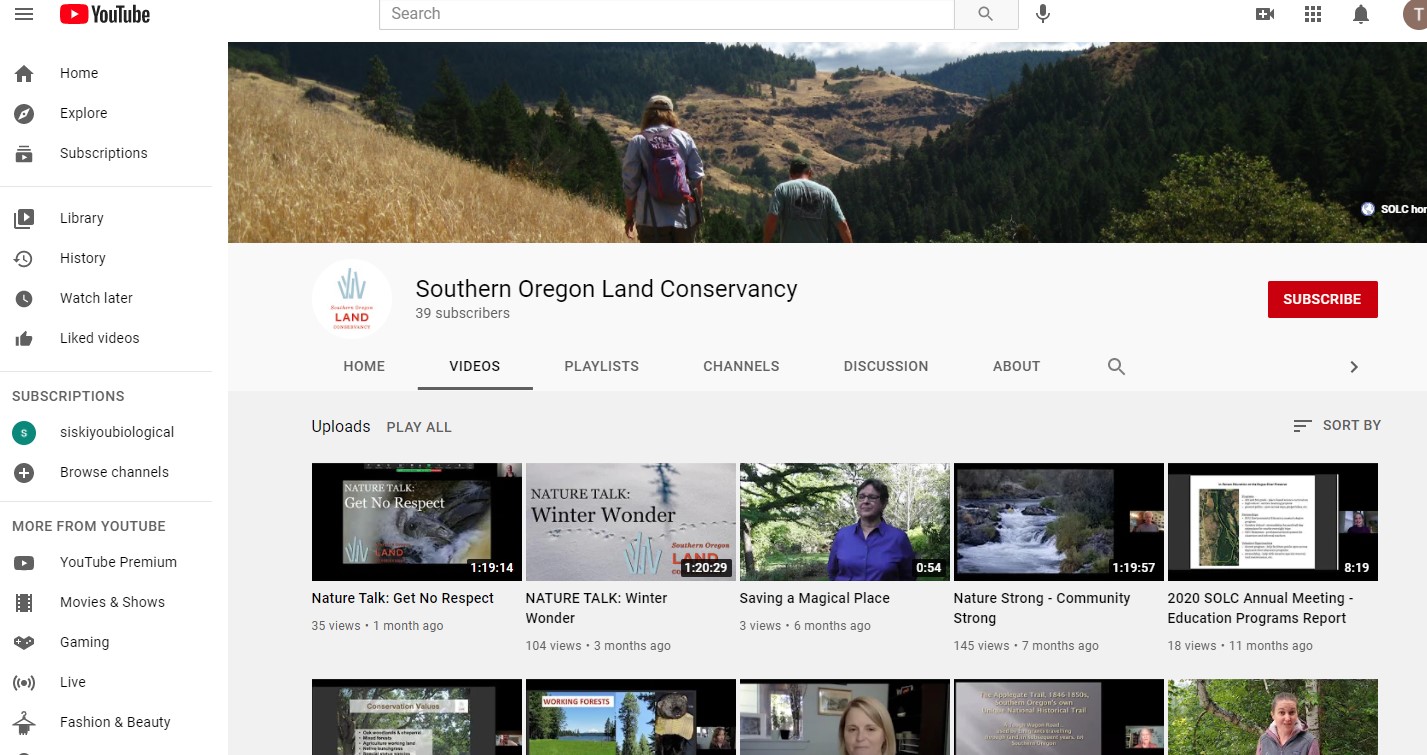Image resolution: width=1427 pixels, height=755 pixels.
Task: Click the Gaming sidebar icon
Action: (24, 642)
